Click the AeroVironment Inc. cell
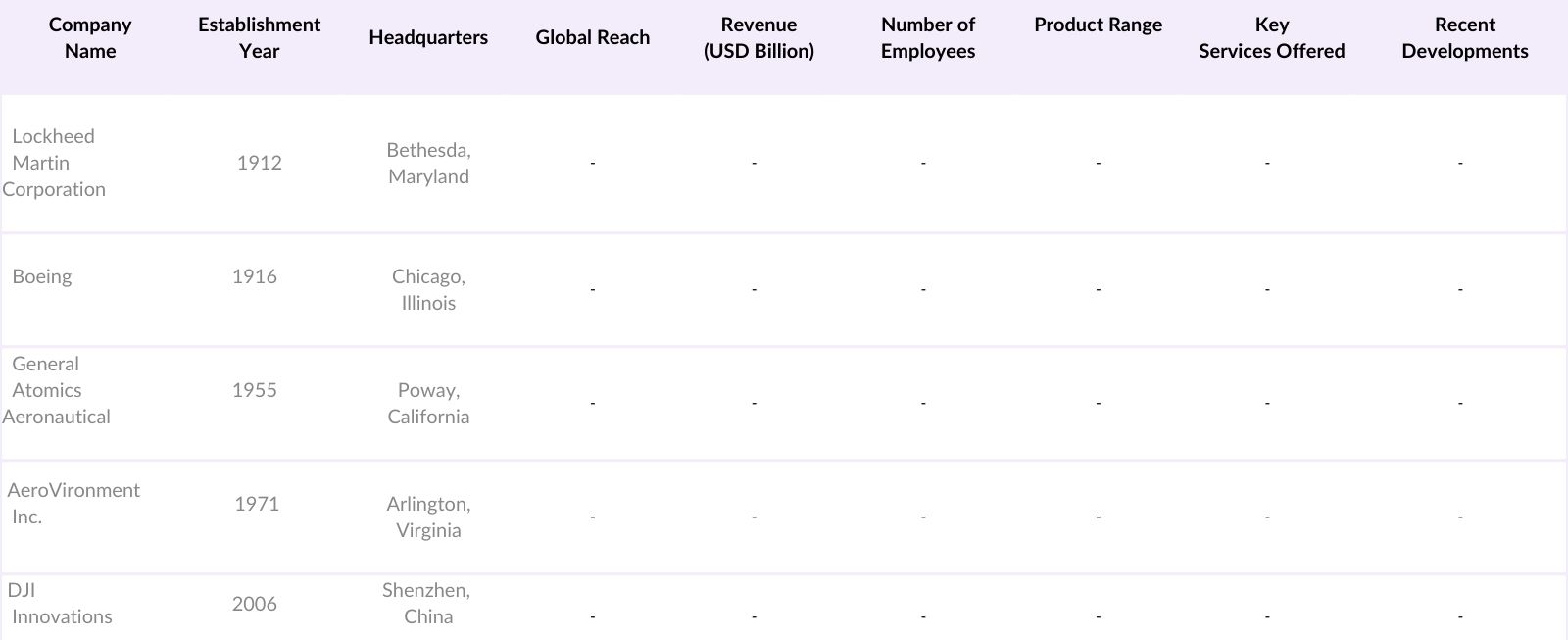 tap(73, 503)
